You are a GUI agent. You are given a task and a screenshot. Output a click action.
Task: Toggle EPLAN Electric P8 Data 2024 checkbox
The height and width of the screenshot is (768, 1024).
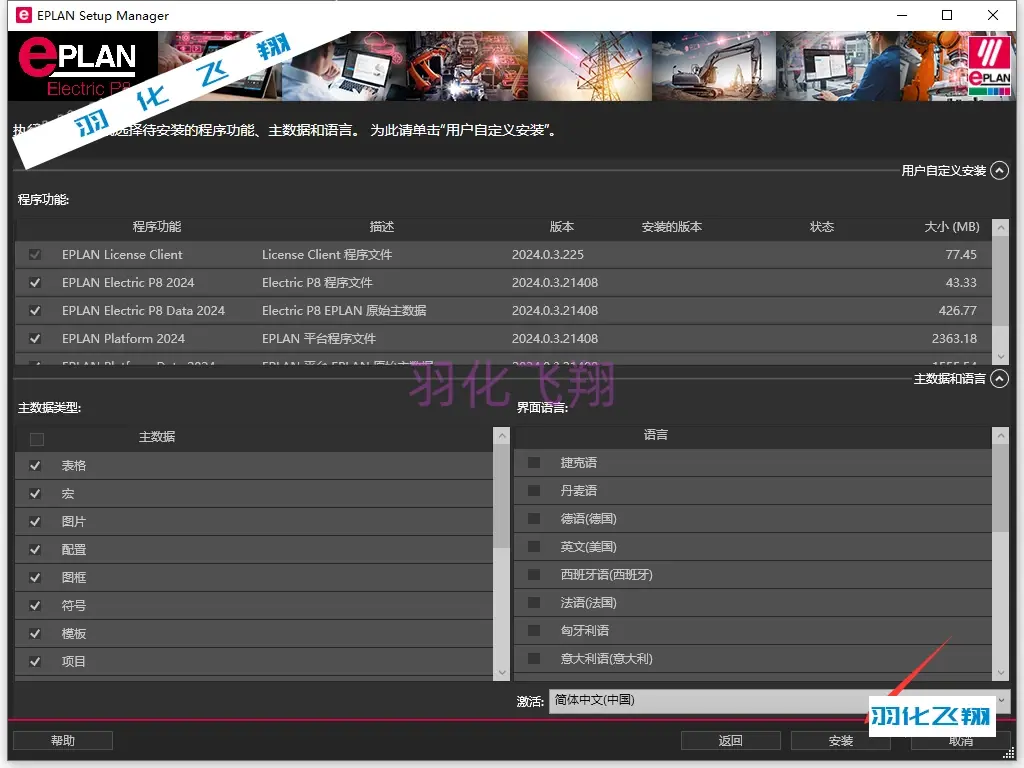tap(36, 311)
